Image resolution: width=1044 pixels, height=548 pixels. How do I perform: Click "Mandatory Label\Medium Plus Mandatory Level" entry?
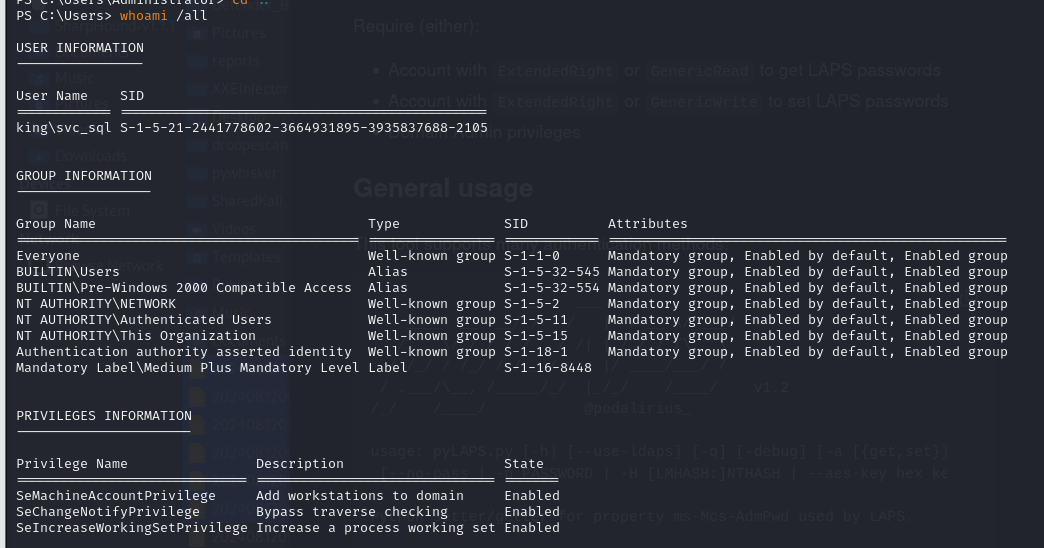pos(188,368)
